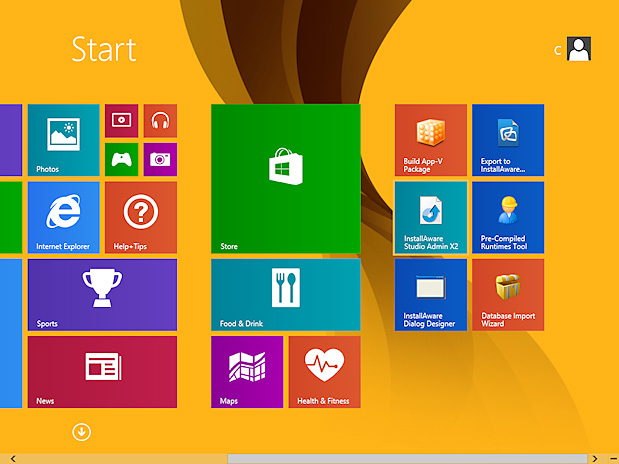This screenshot has width=619, height=464.
Task: Open the Sports trophy tile
Action: click(102, 295)
